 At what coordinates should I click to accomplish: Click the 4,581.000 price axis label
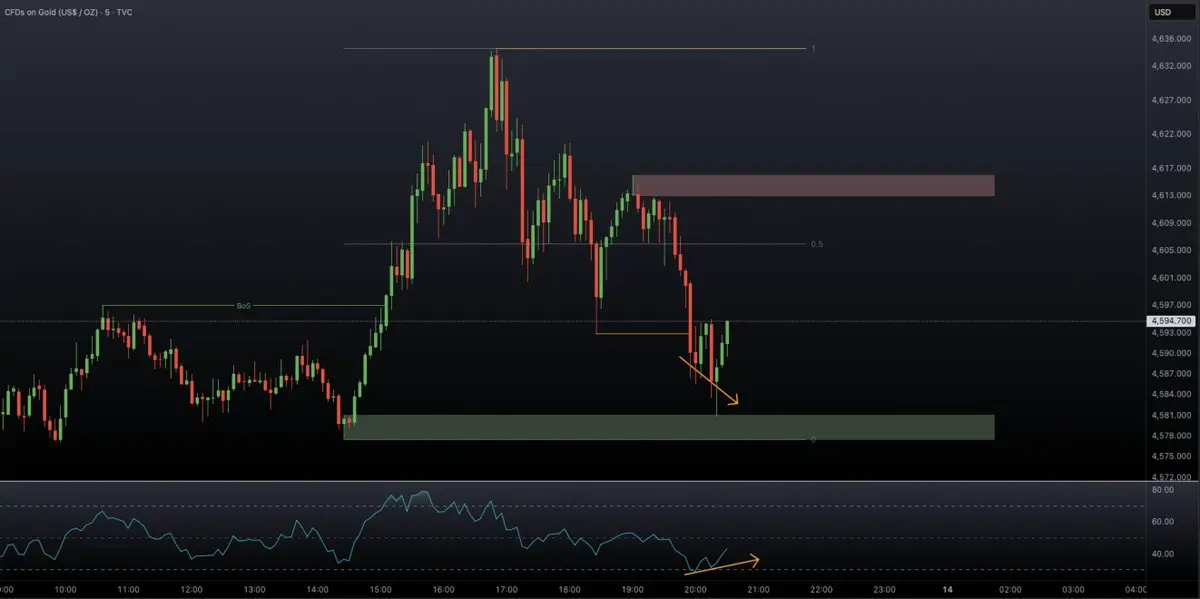click(1170, 415)
